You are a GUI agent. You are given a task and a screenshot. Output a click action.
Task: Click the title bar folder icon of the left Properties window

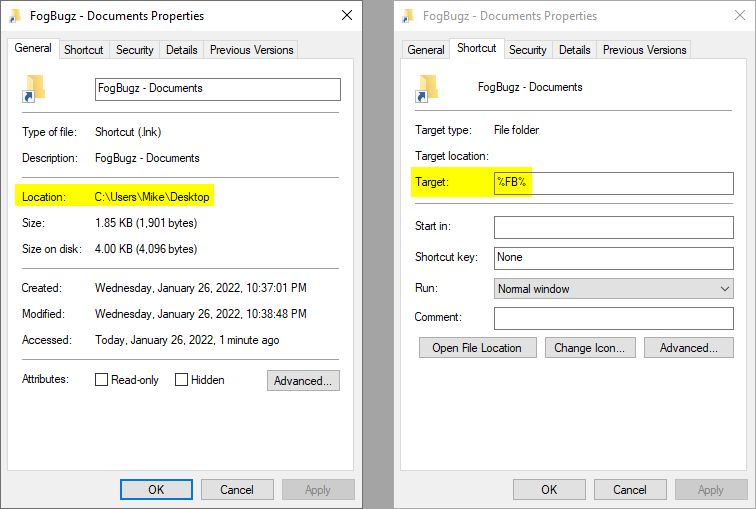tap(15, 16)
